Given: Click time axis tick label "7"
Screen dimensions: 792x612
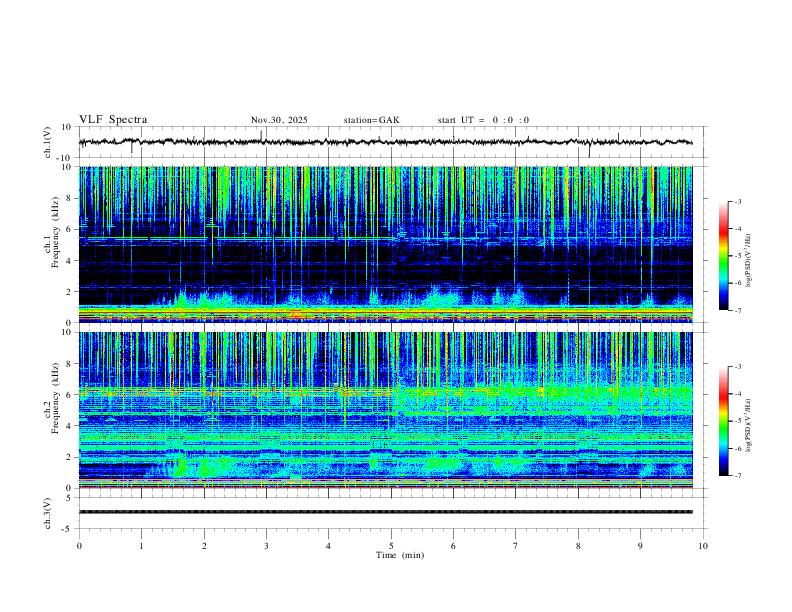Looking at the screenshot, I should click(516, 546).
